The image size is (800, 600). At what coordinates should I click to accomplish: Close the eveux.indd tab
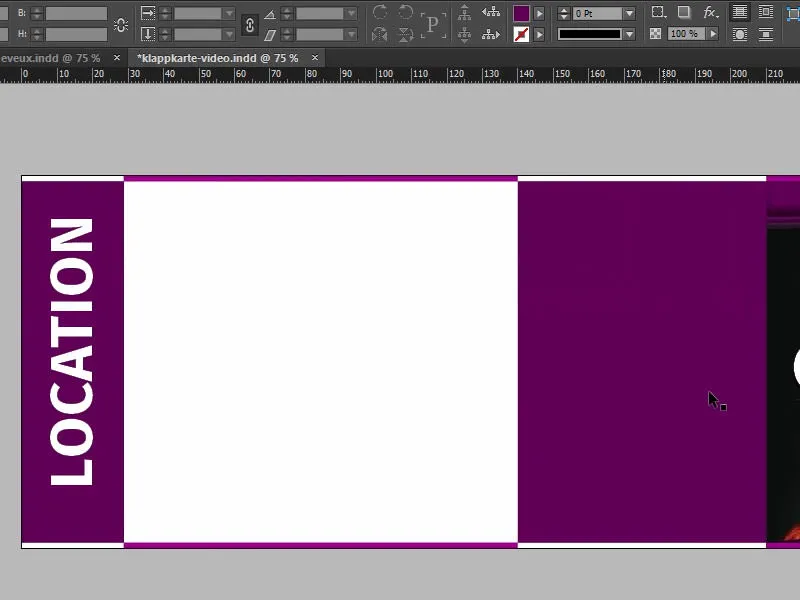click(x=117, y=58)
